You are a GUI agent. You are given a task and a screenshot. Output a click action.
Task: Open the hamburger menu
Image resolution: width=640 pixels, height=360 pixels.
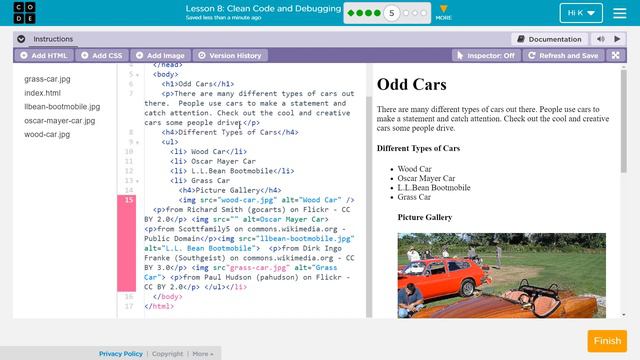pos(619,13)
